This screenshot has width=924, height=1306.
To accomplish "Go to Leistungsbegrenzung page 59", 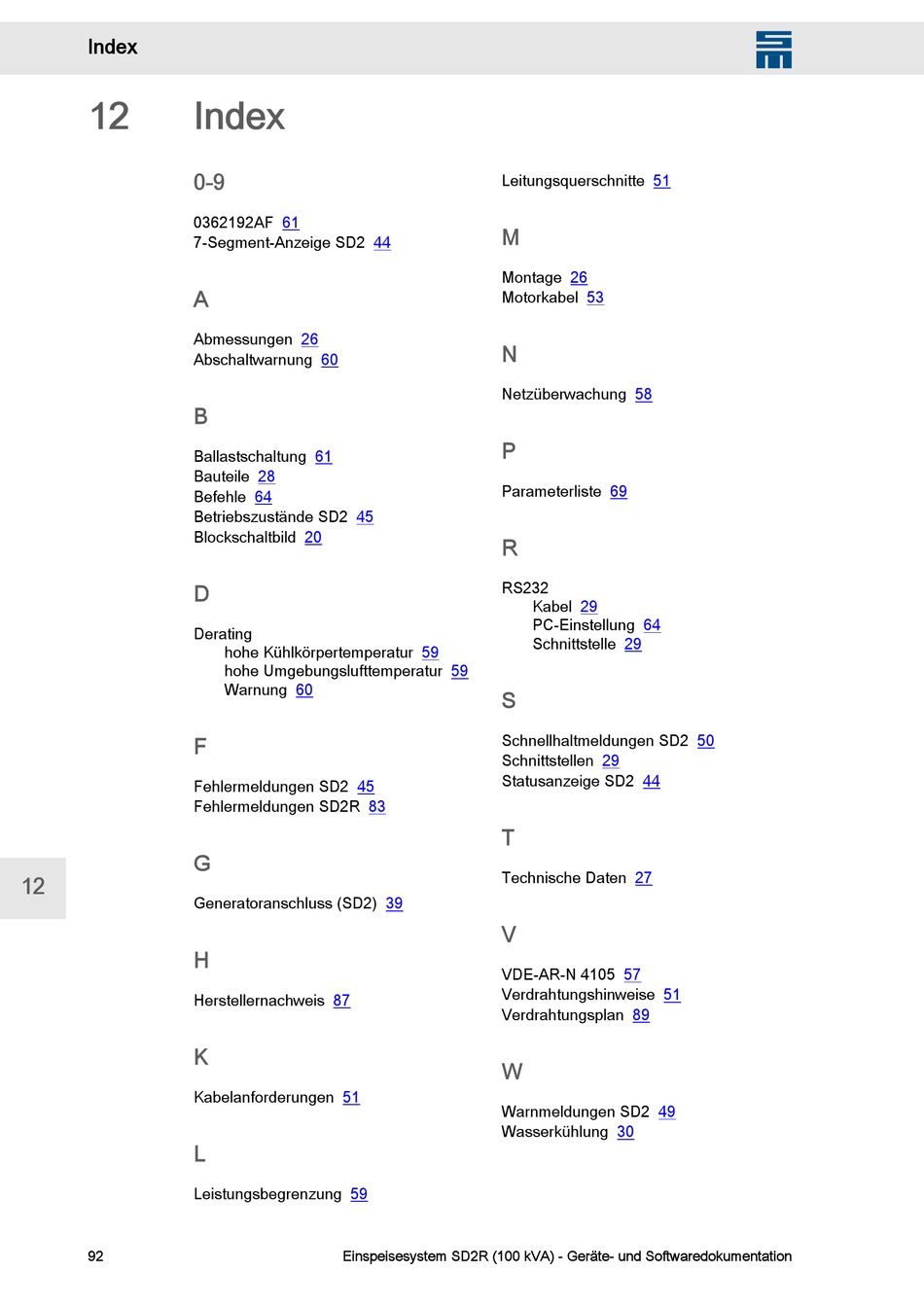I will pyautogui.click(x=359, y=1194).
